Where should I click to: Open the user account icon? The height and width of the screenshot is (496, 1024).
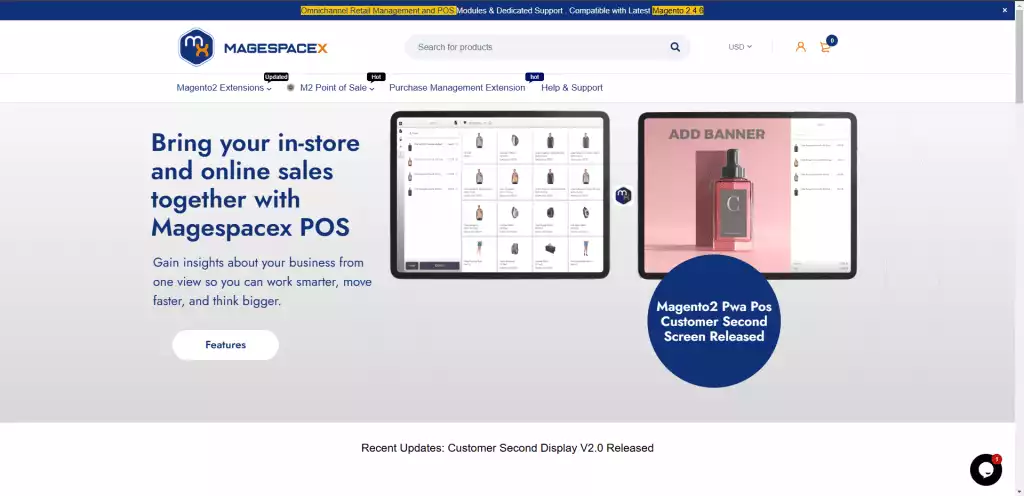coord(801,47)
